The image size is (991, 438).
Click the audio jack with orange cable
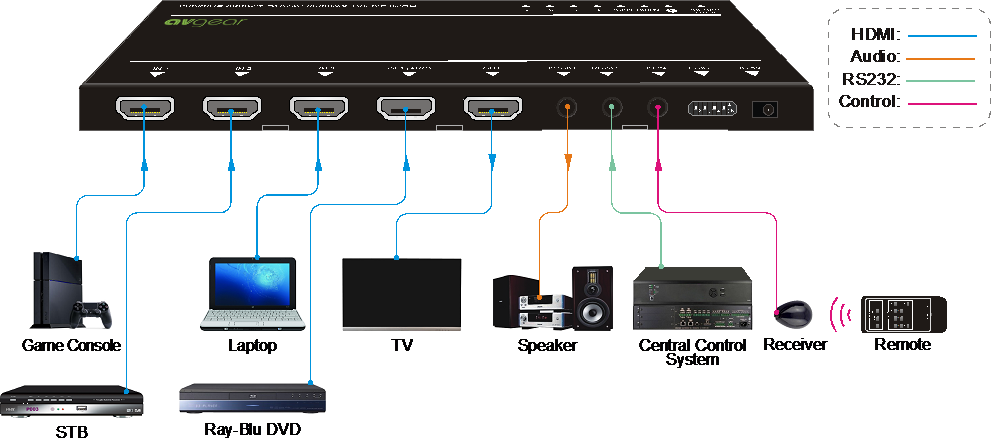click(567, 107)
